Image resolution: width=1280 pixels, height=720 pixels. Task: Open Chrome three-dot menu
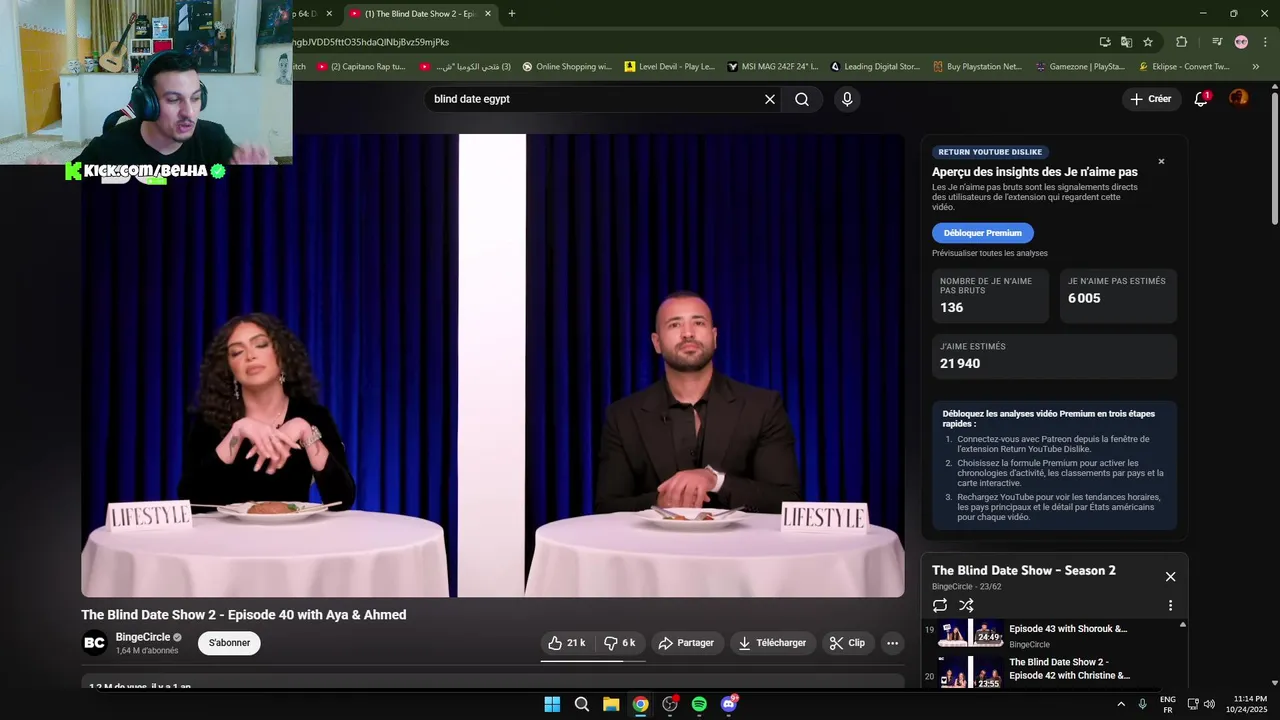[x=1266, y=42]
